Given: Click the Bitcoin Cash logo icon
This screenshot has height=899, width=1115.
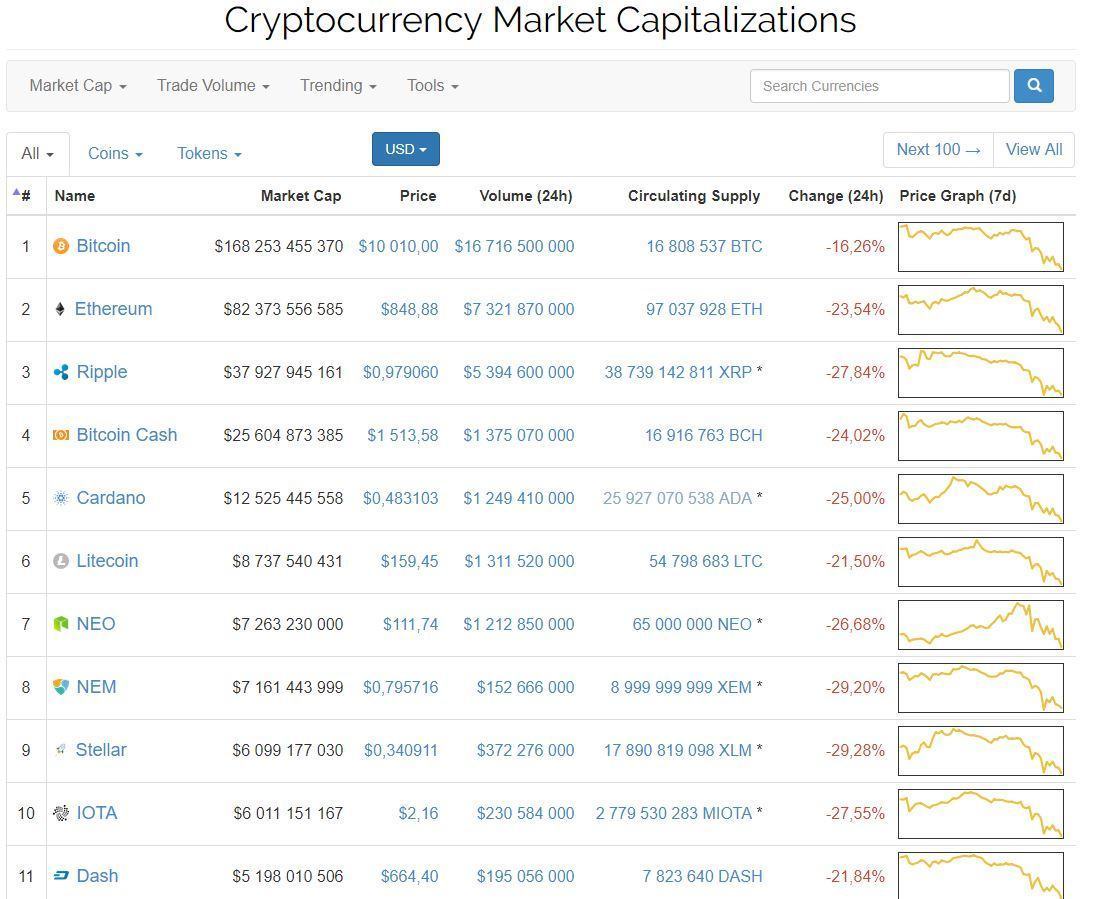Looking at the screenshot, I should coord(61,435).
